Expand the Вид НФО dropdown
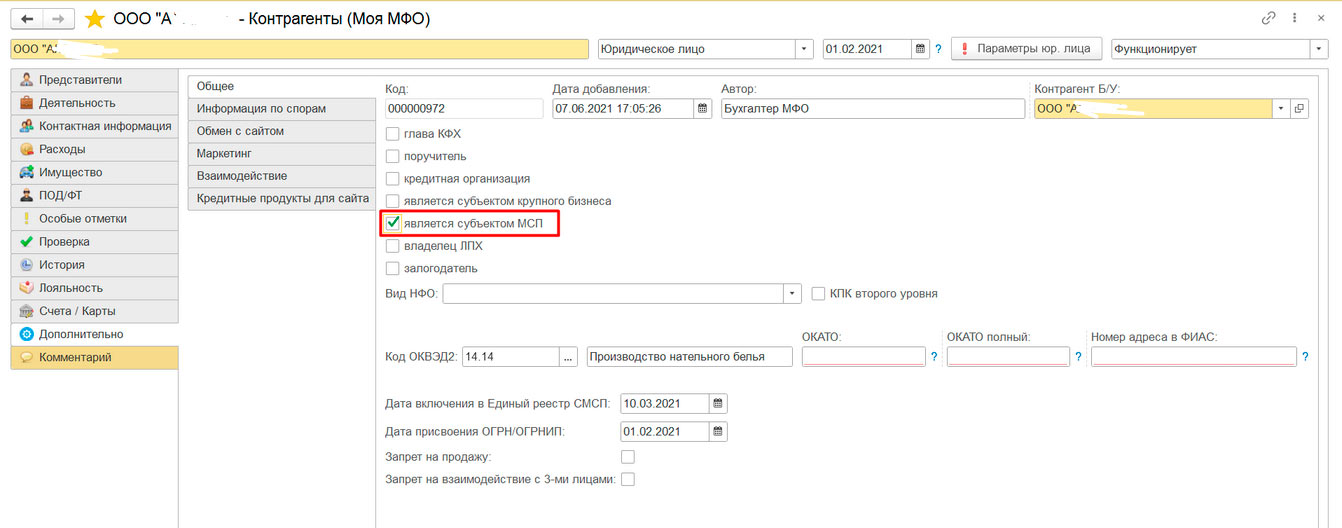 pos(793,294)
